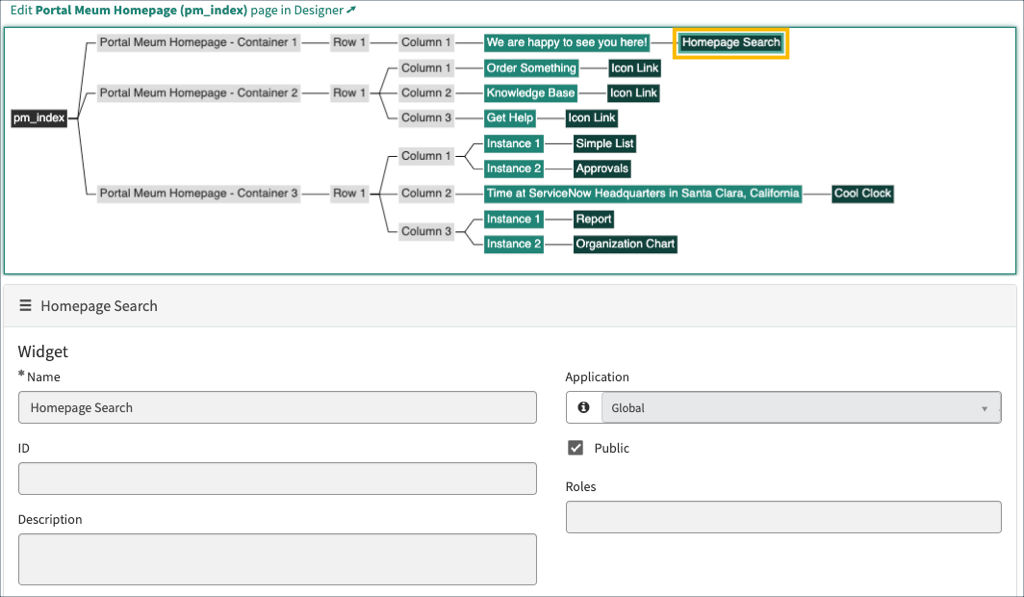The height and width of the screenshot is (597, 1024).
Task: Click the info icon beside Application
Action: point(583,407)
